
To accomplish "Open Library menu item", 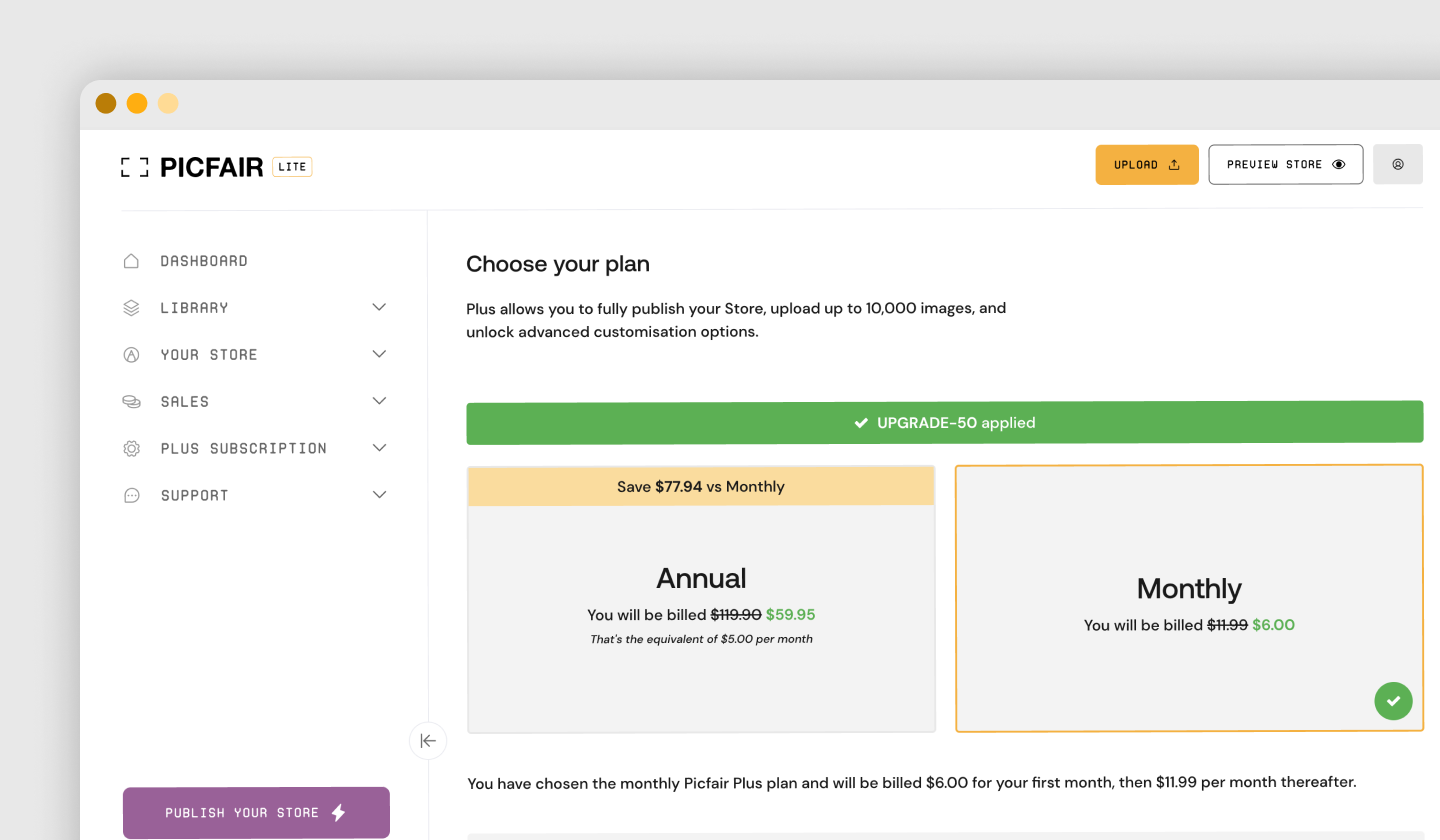I will point(195,308).
